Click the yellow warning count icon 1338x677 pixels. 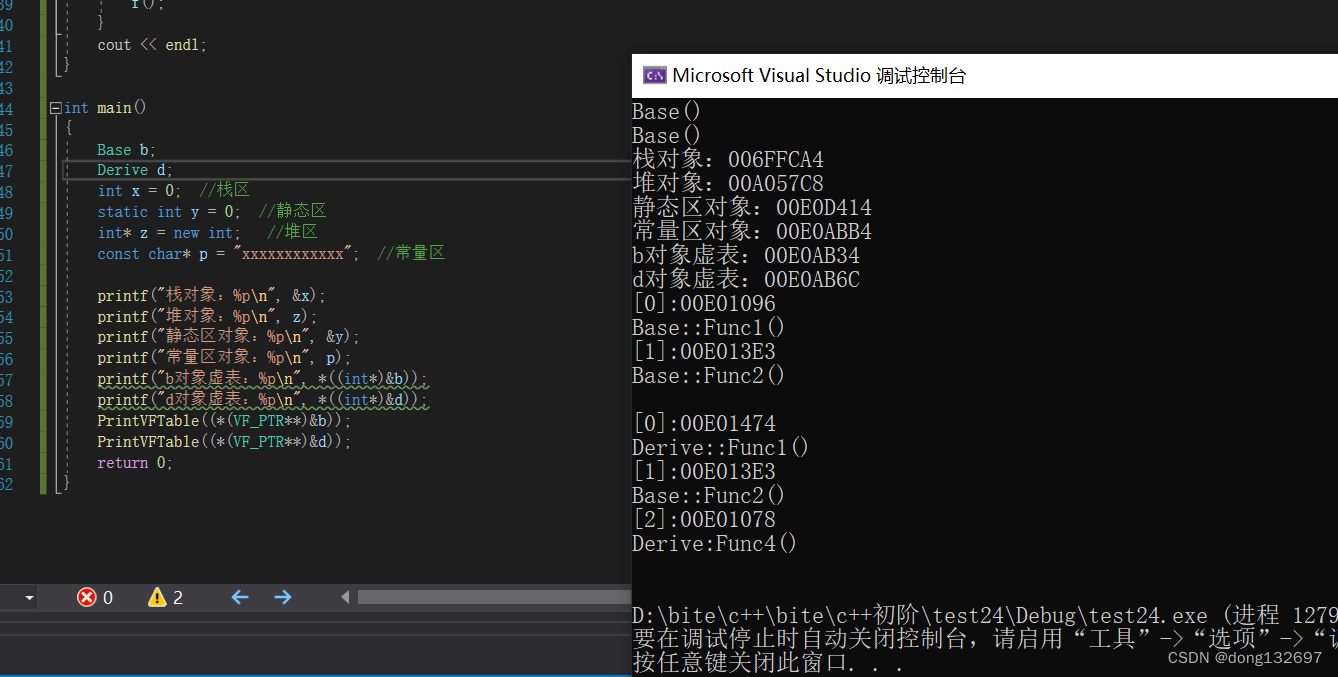coord(157,597)
